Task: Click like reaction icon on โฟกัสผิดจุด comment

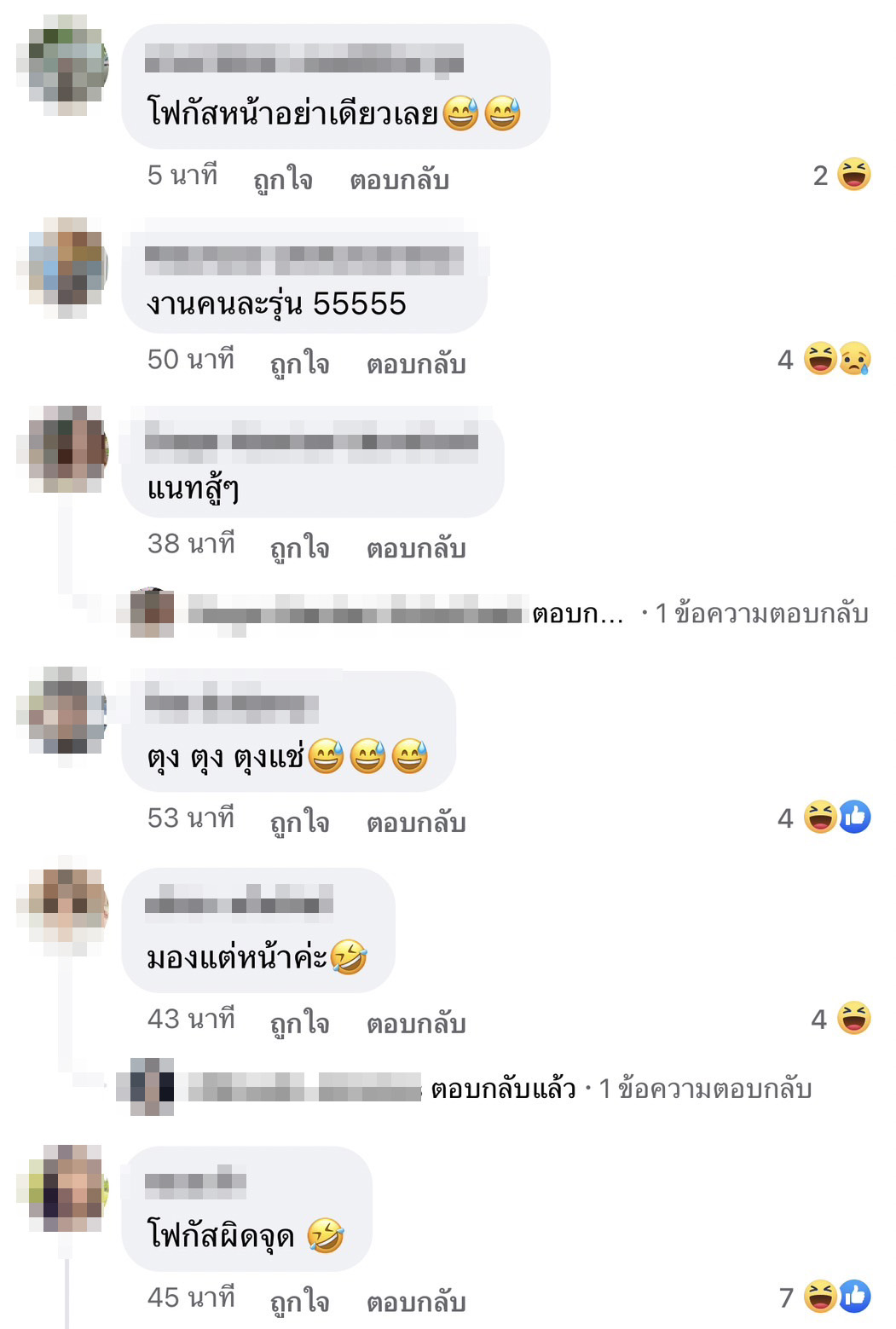Action: coord(855,1297)
